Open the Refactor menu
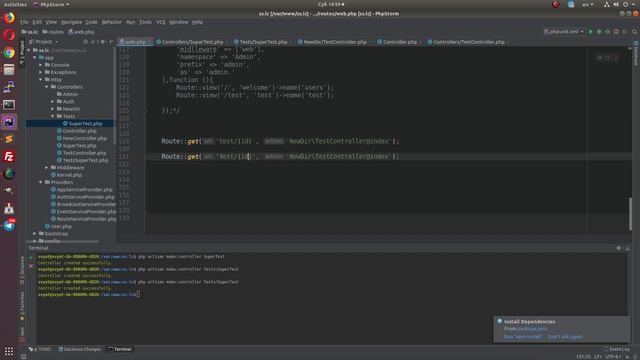The height and width of the screenshot is (360, 640). pos(111,22)
